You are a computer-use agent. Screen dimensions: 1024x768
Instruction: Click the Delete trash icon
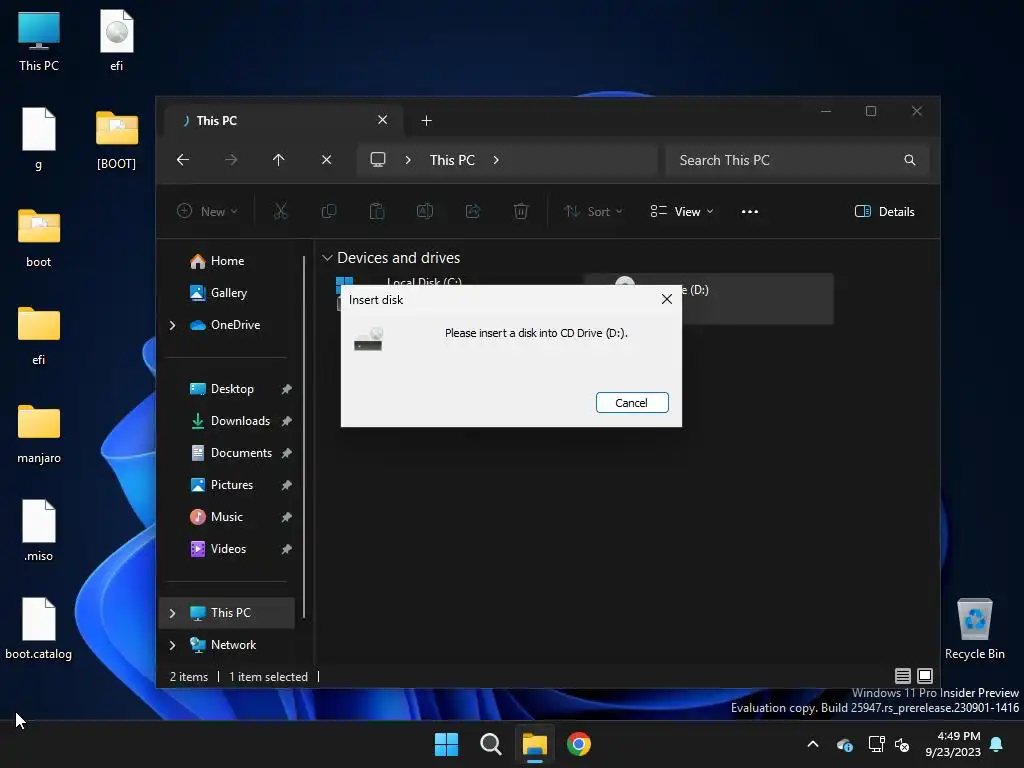520,211
